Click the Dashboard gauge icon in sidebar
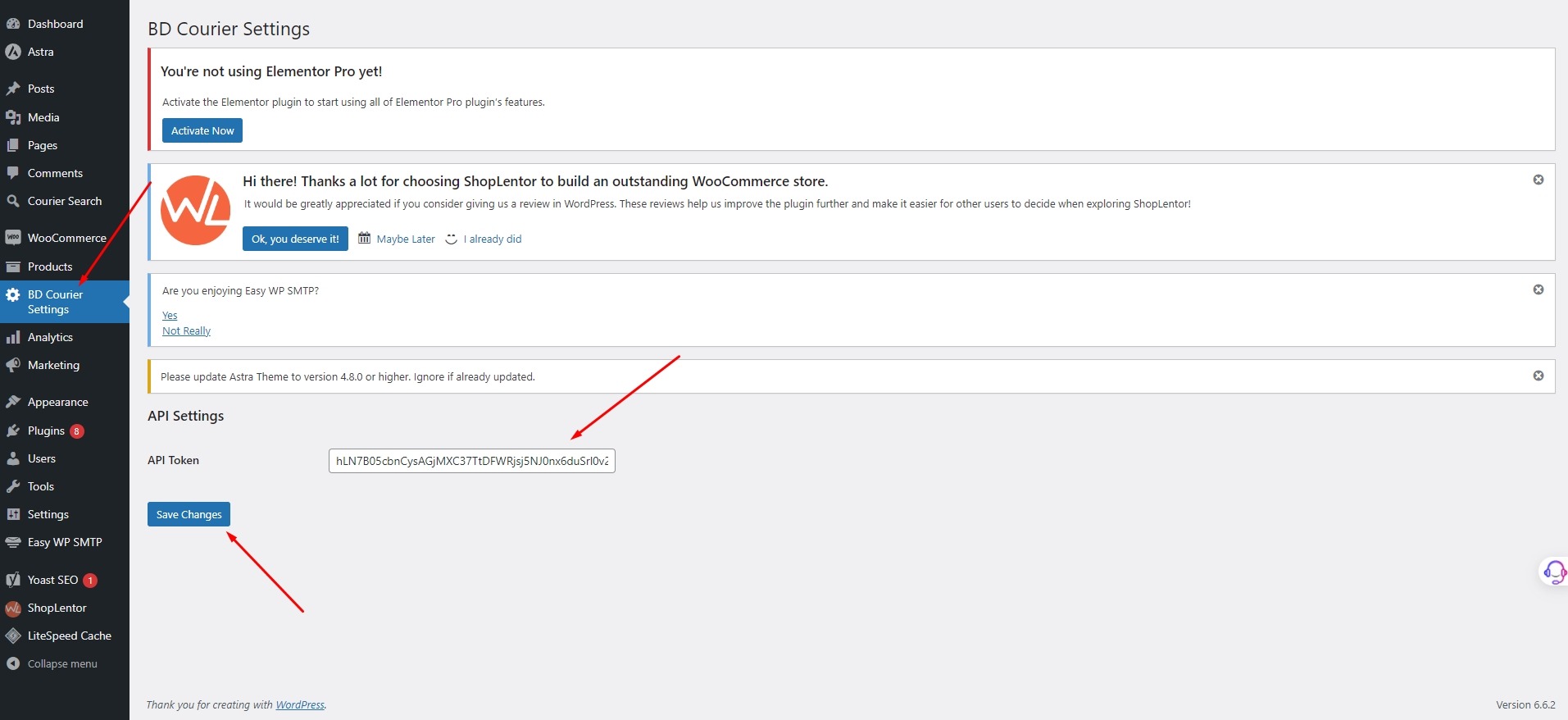 [x=13, y=24]
